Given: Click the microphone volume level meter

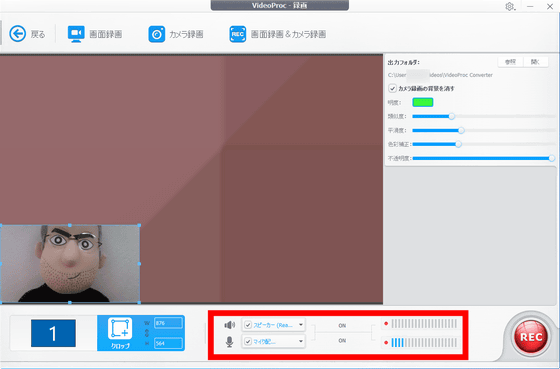Looking at the screenshot, I should click(424, 343).
